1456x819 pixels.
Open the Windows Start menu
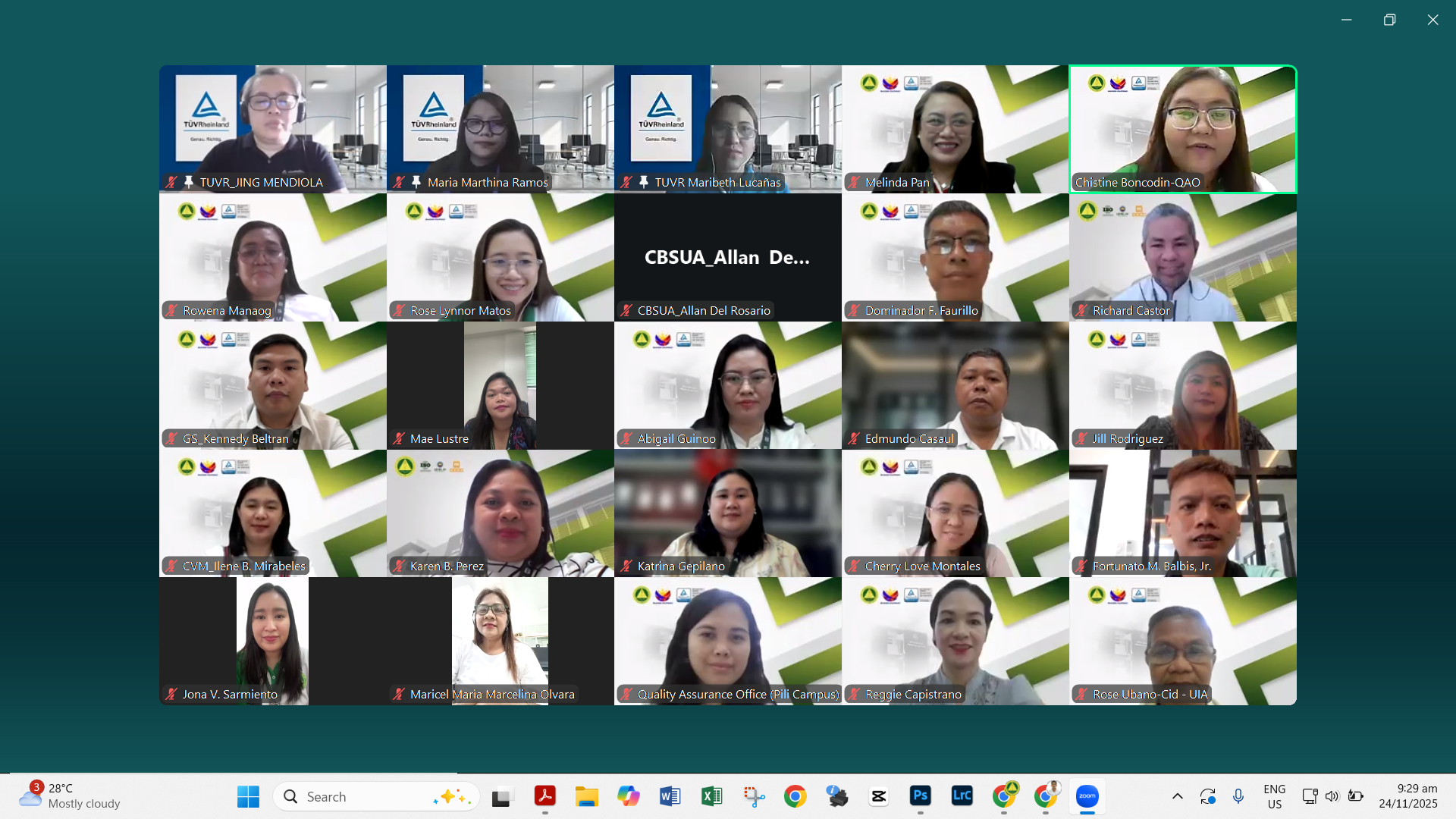(248, 796)
